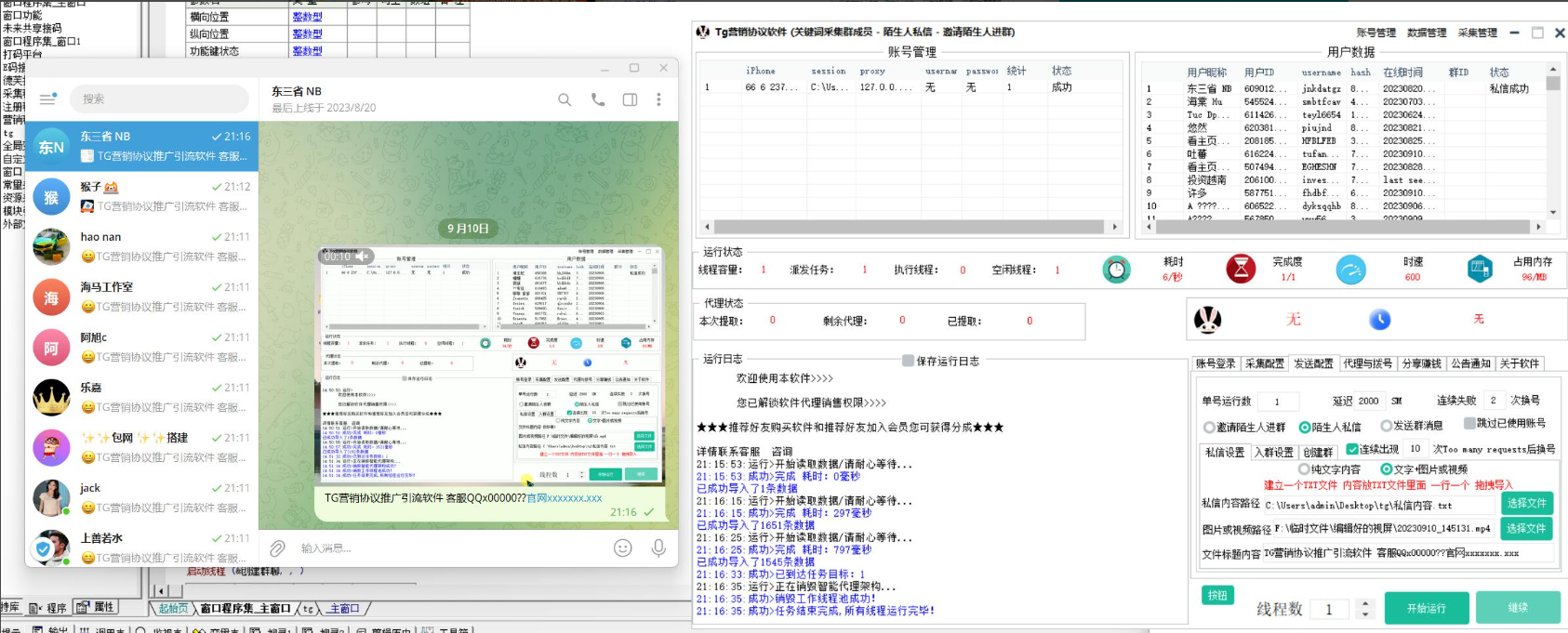Choose the 文字+图片或视频 radio option

pos(1386,469)
